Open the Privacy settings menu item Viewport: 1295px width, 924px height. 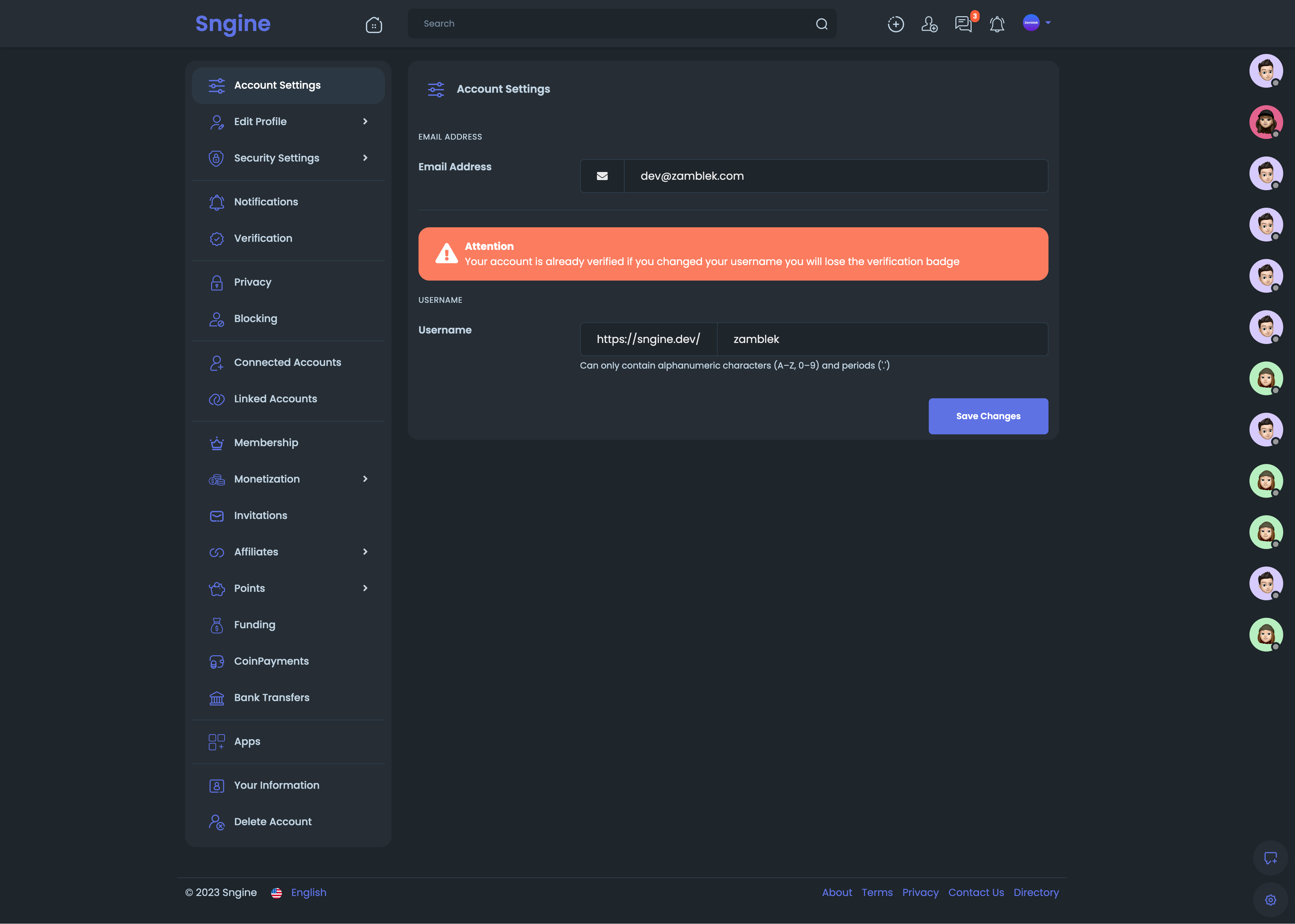253,282
